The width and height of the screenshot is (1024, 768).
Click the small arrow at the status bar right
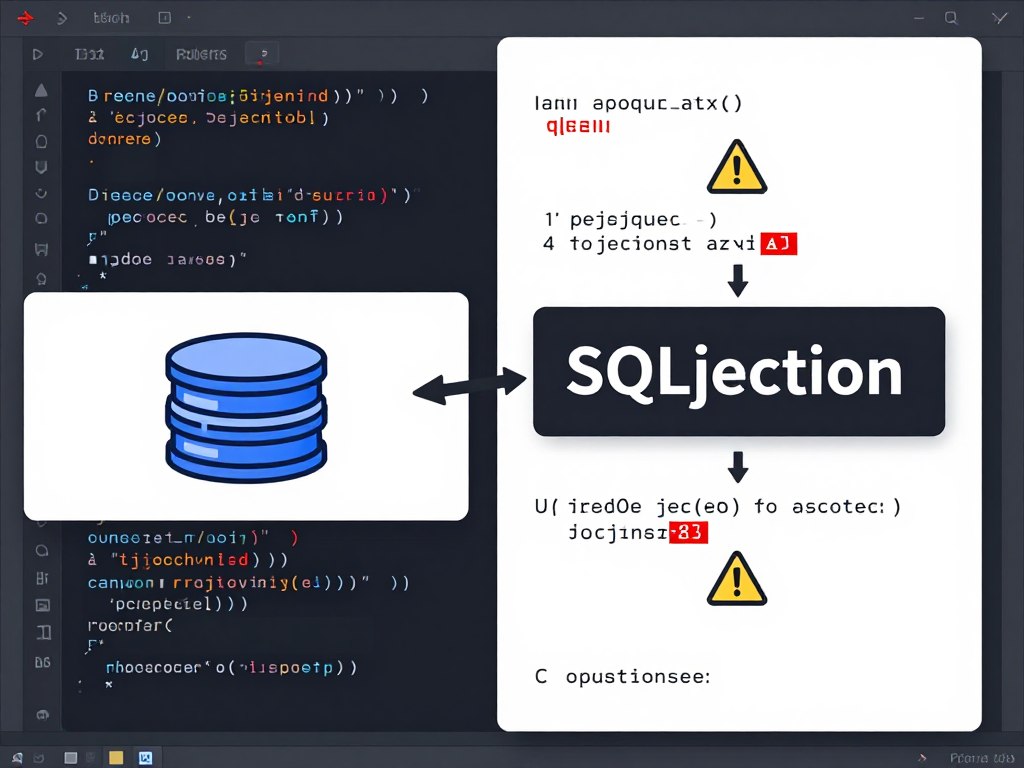pos(922,758)
